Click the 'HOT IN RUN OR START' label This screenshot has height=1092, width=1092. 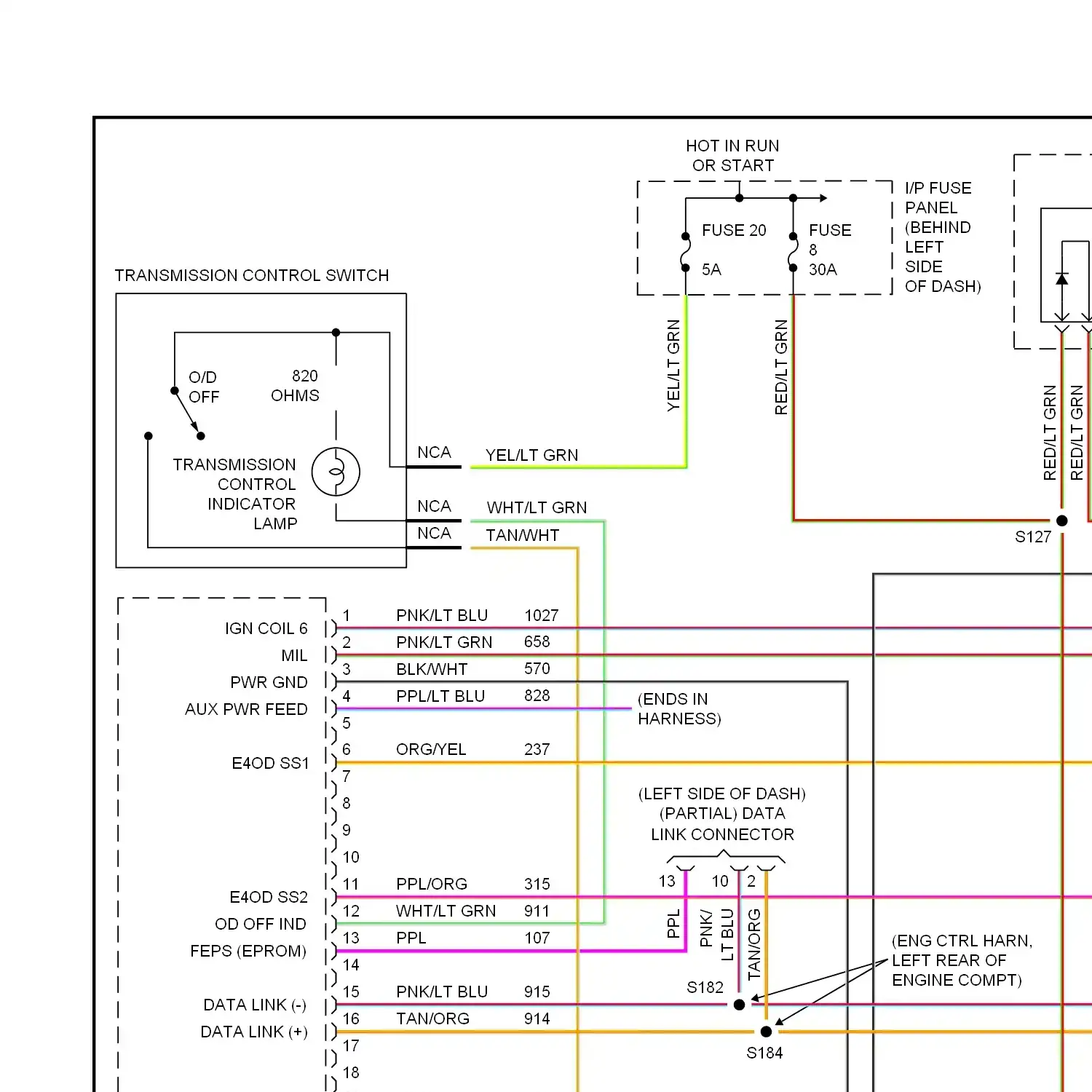[732, 156]
